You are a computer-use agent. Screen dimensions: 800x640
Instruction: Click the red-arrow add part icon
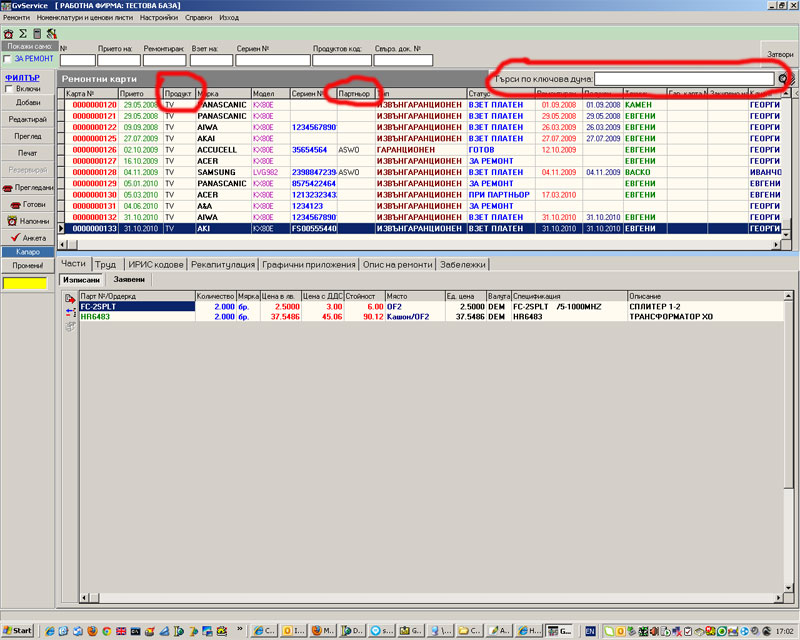pos(70,299)
